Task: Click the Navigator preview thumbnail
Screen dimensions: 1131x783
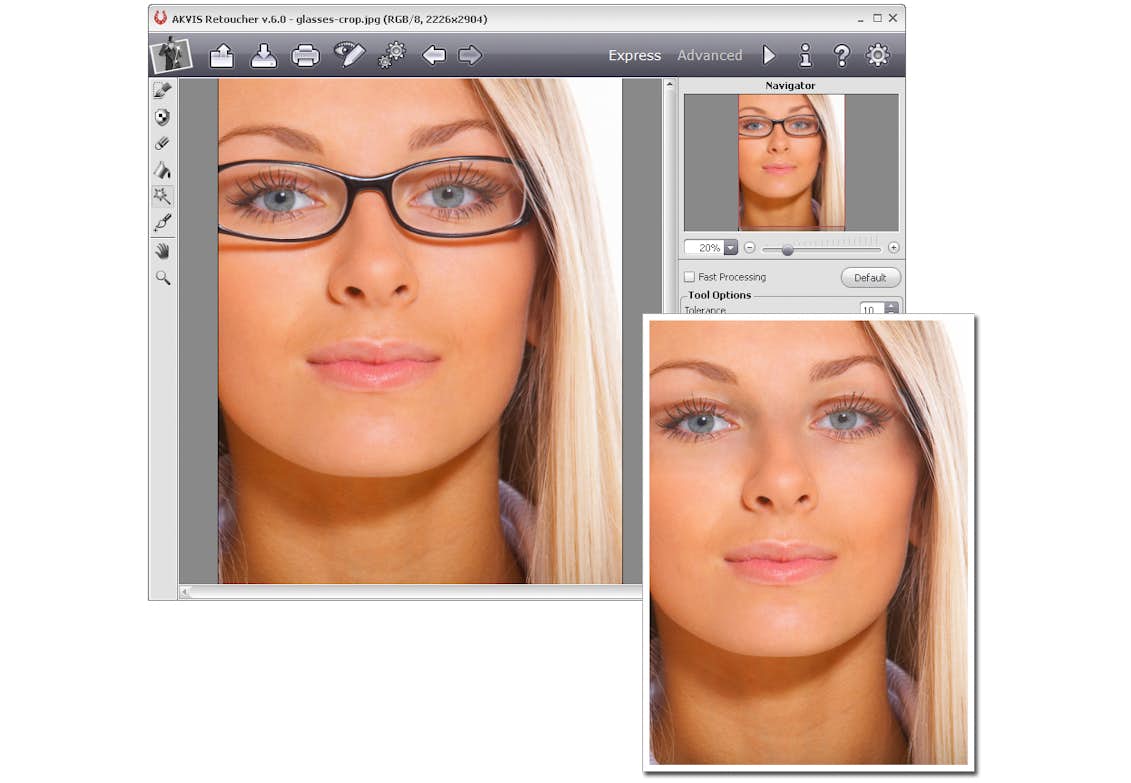Action: 791,162
